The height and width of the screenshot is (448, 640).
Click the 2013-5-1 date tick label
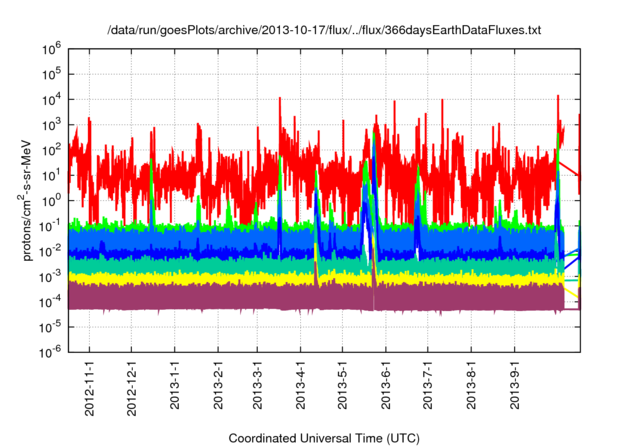(x=342, y=385)
